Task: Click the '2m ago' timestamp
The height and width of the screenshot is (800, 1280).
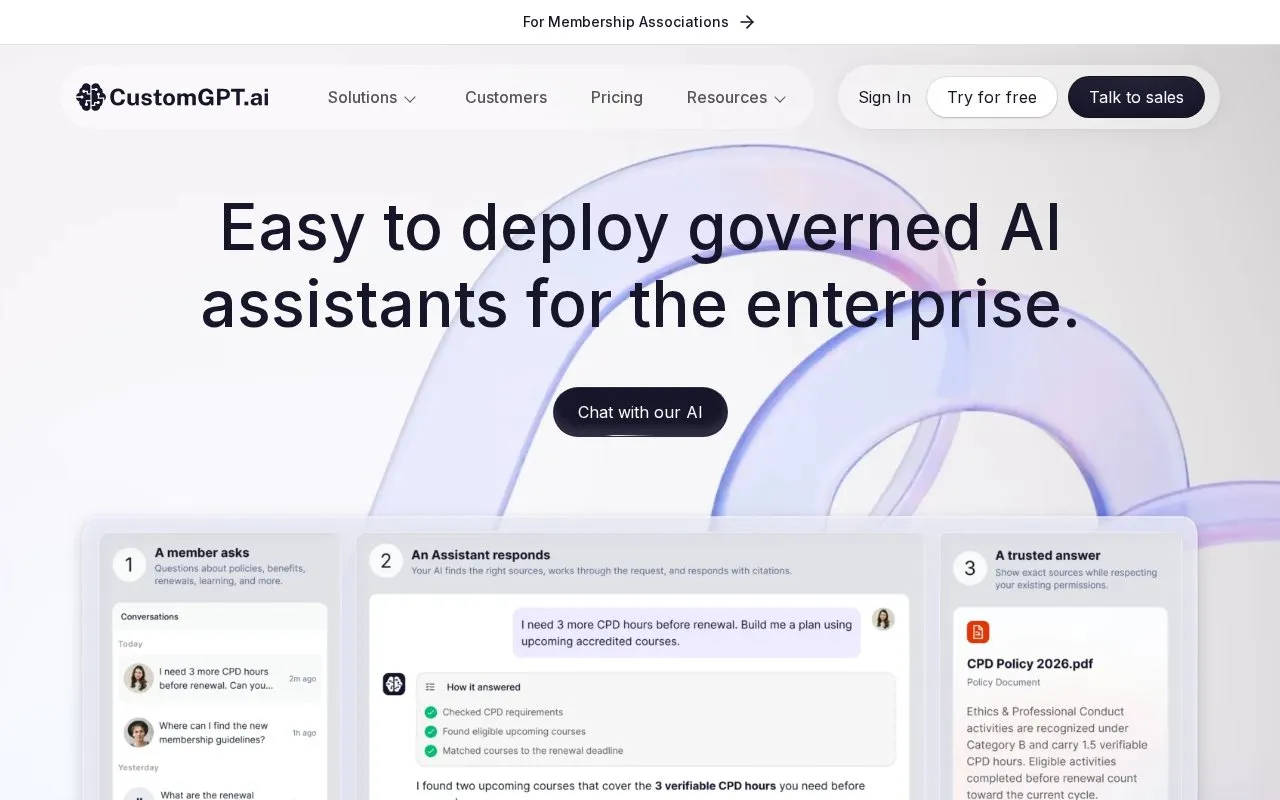Action: click(x=303, y=678)
